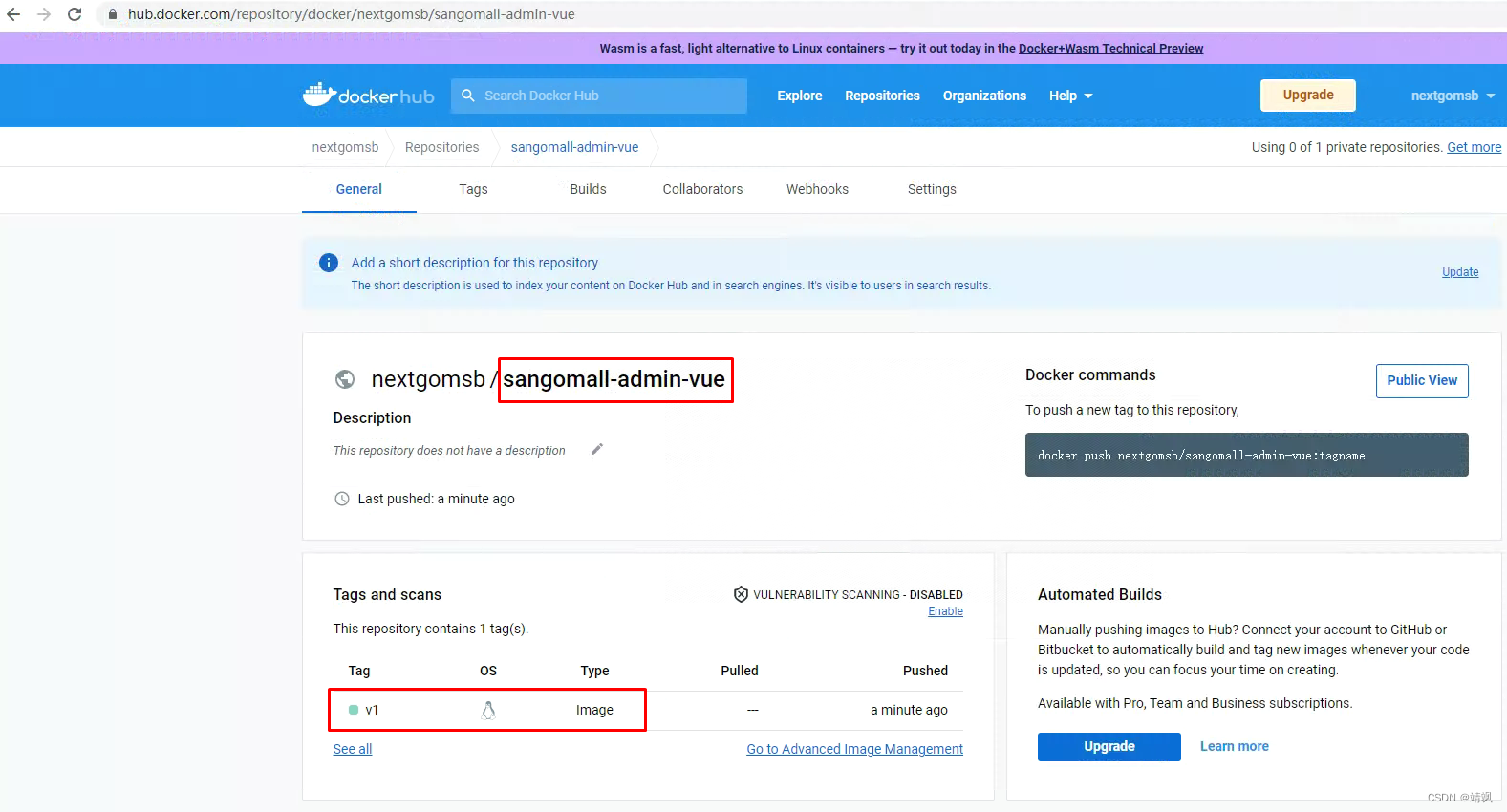
Task: Select the General tab
Action: click(x=359, y=189)
